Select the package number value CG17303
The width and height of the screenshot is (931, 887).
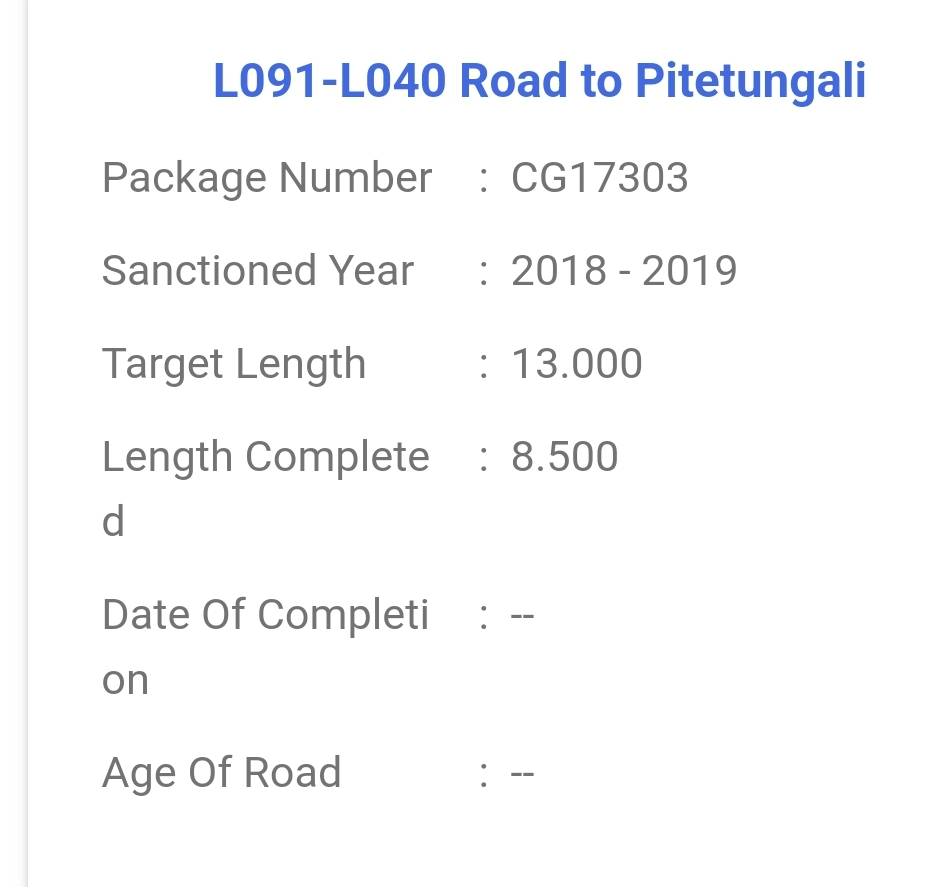click(x=599, y=178)
